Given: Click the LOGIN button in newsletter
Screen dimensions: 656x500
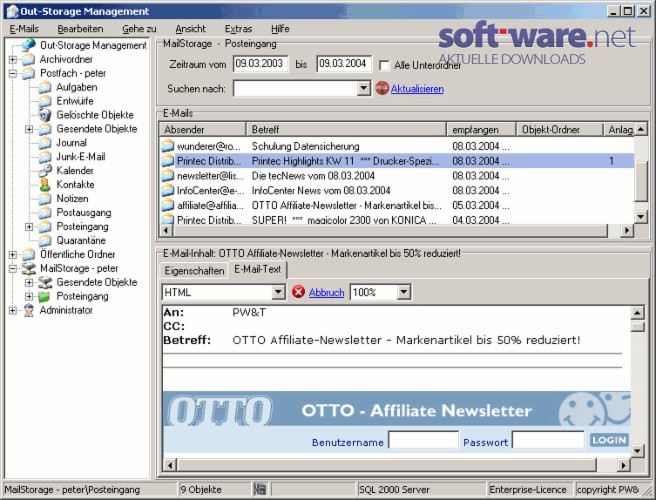Looking at the screenshot, I should 609,440.
